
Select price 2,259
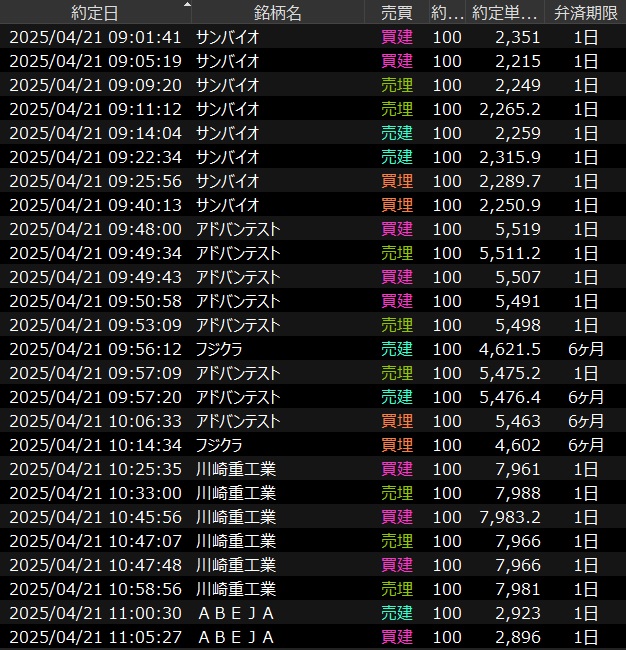[518, 133]
